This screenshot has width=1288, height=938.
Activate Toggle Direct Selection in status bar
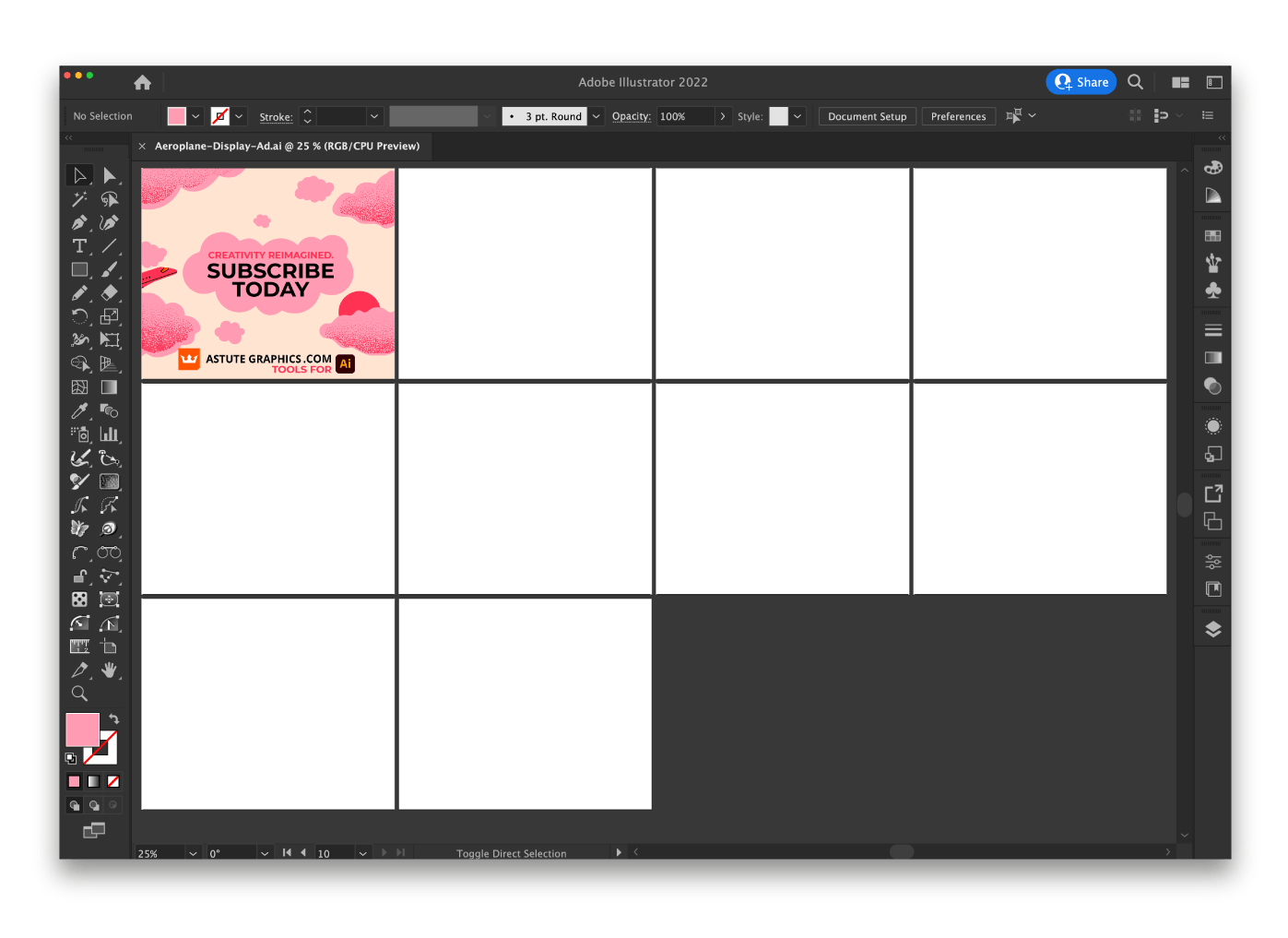[x=512, y=852]
